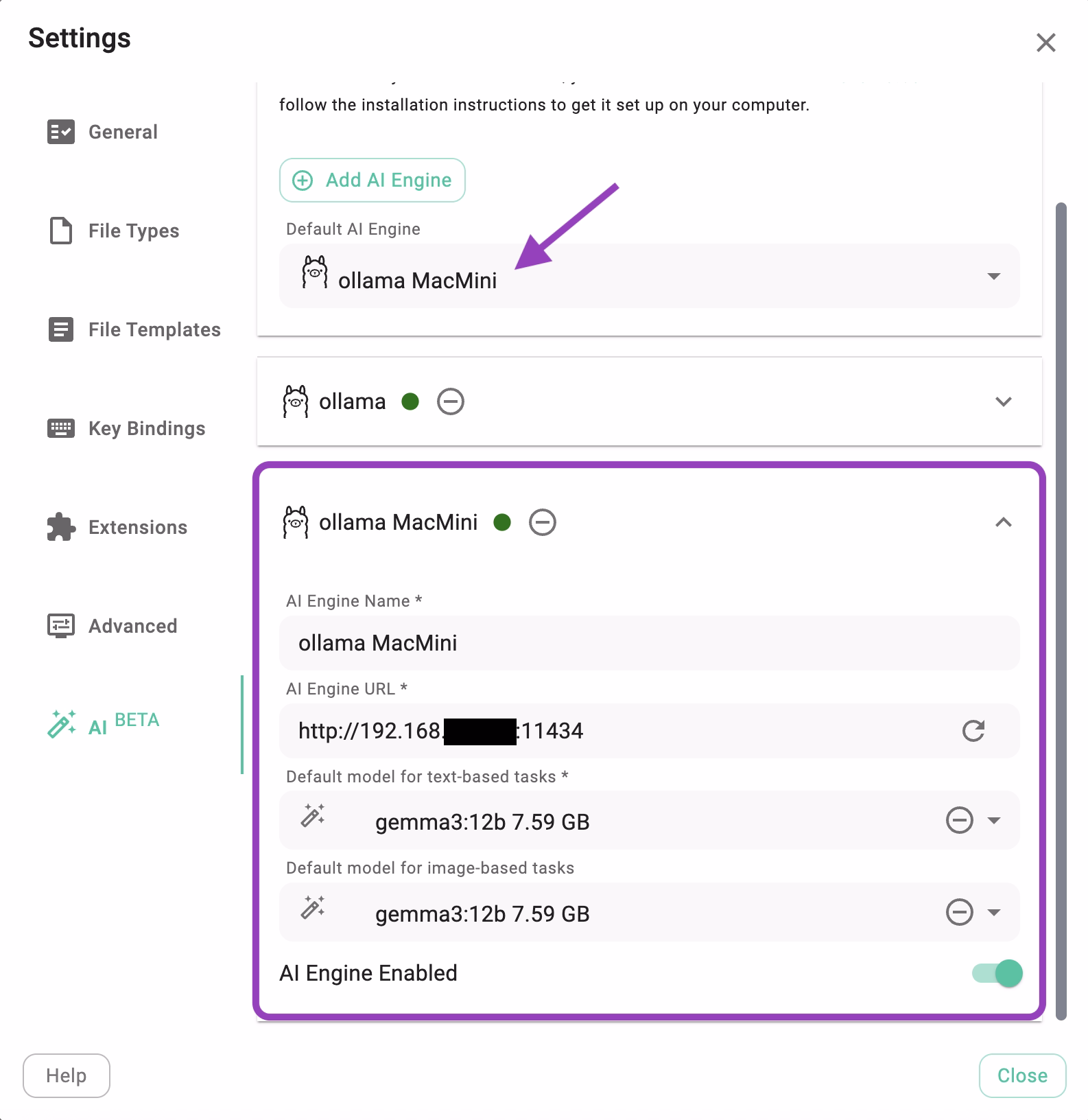Image resolution: width=1088 pixels, height=1120 pixels.
Task: Collapse the ollama MacMini engine panel
Action: click(1004, 522)
